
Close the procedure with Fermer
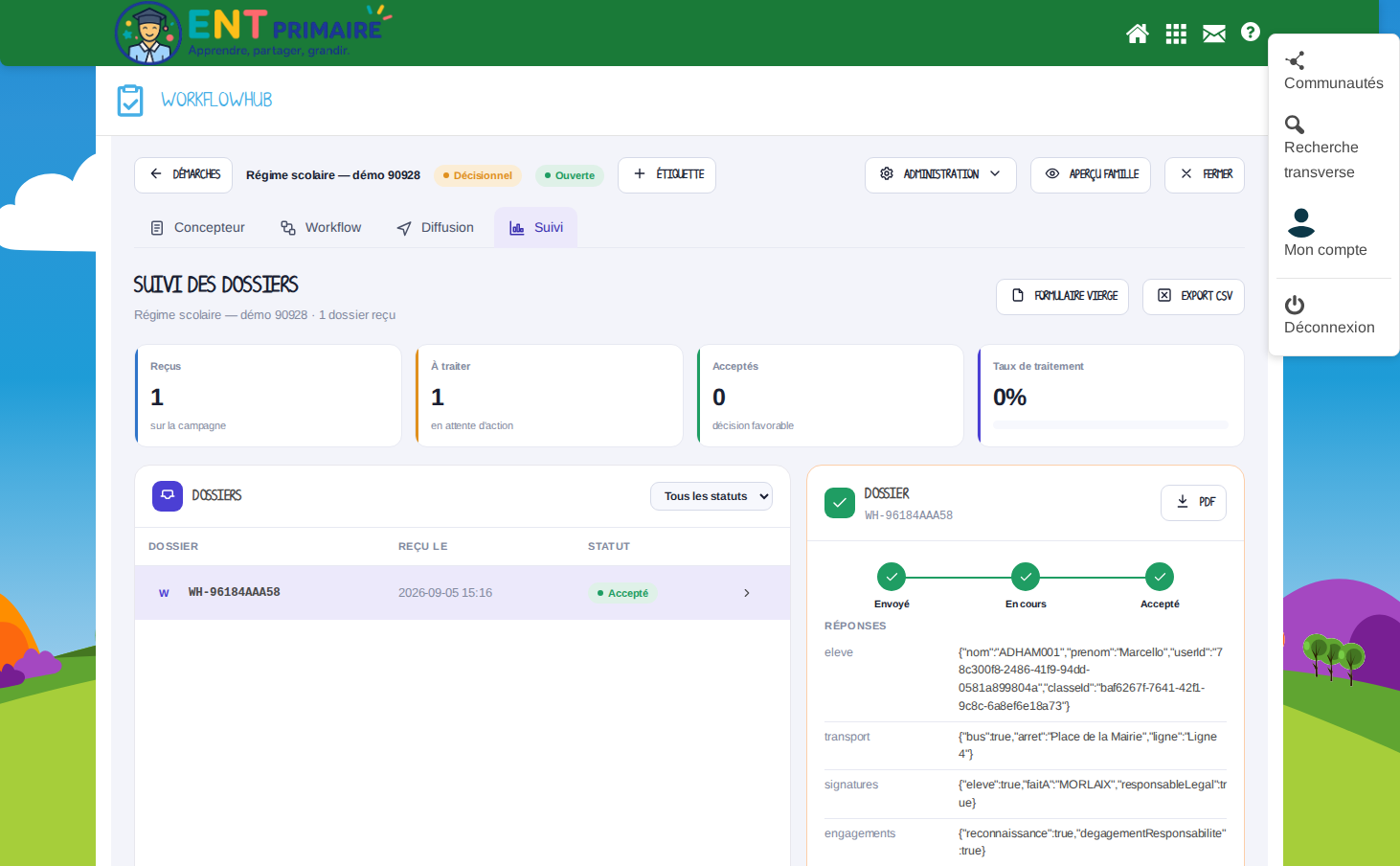(x=1205, y=175)
